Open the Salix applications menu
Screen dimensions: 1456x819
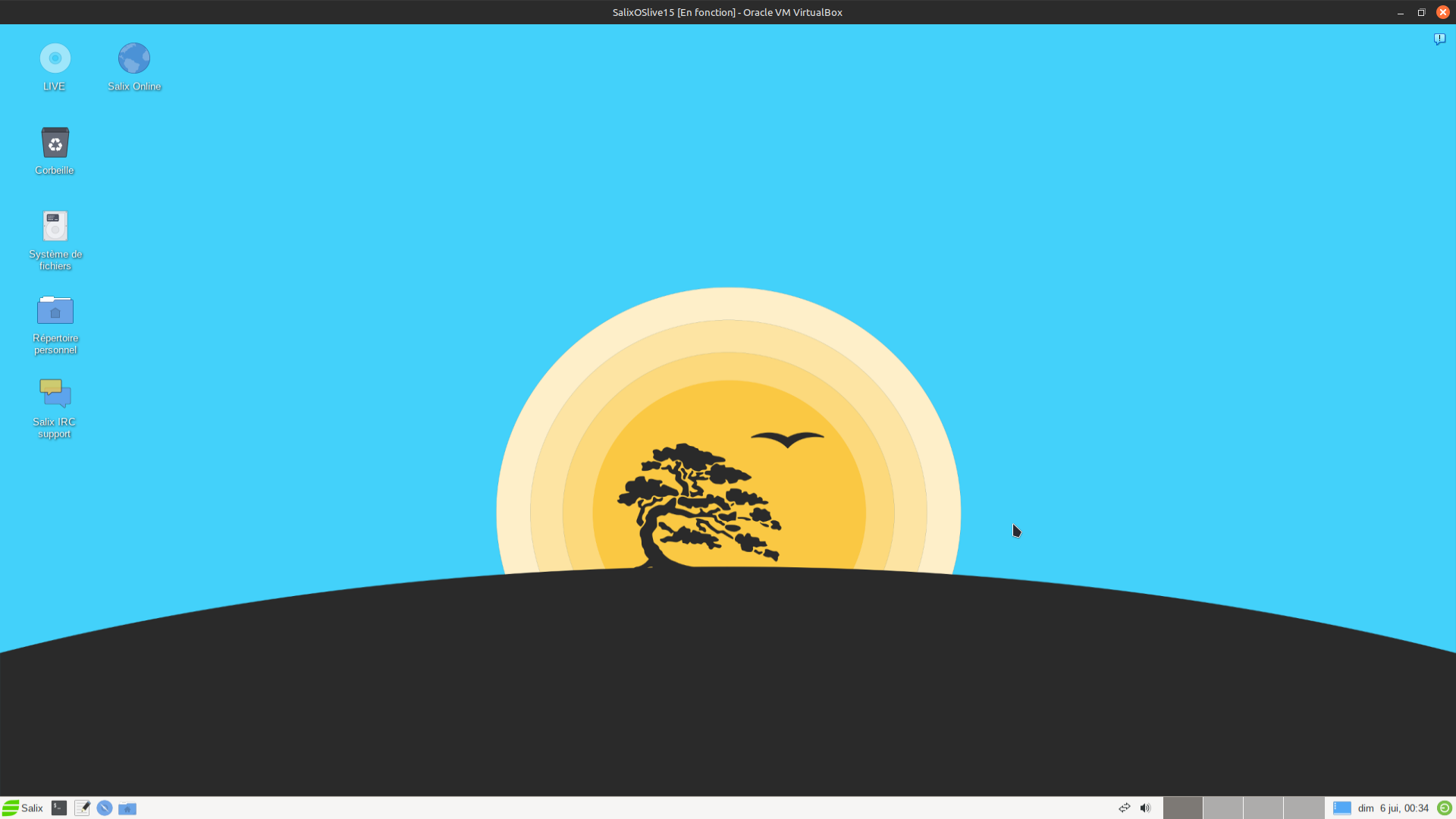click(23, 808)
